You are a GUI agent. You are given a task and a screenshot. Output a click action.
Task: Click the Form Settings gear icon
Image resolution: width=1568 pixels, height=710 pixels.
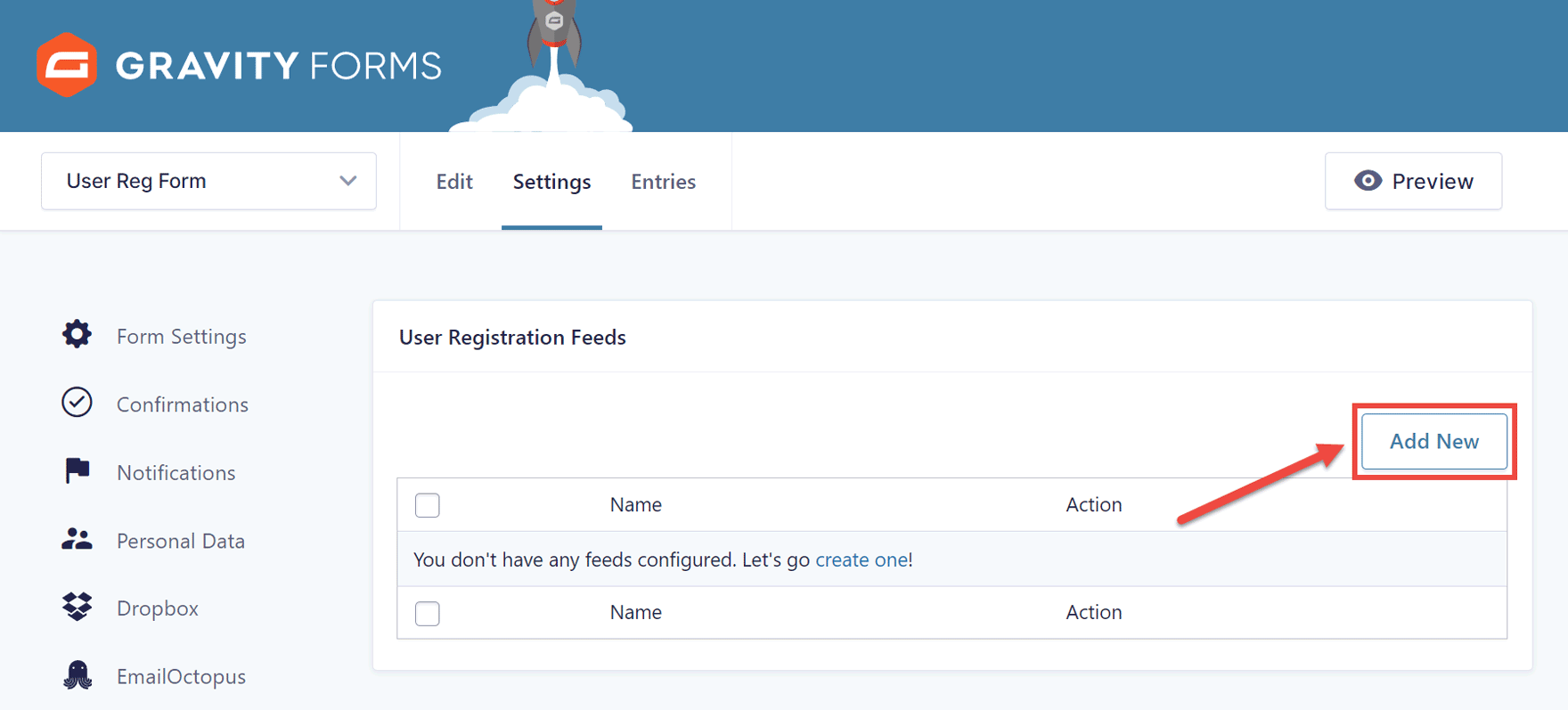pyautogui.click(x=77, y=334)
